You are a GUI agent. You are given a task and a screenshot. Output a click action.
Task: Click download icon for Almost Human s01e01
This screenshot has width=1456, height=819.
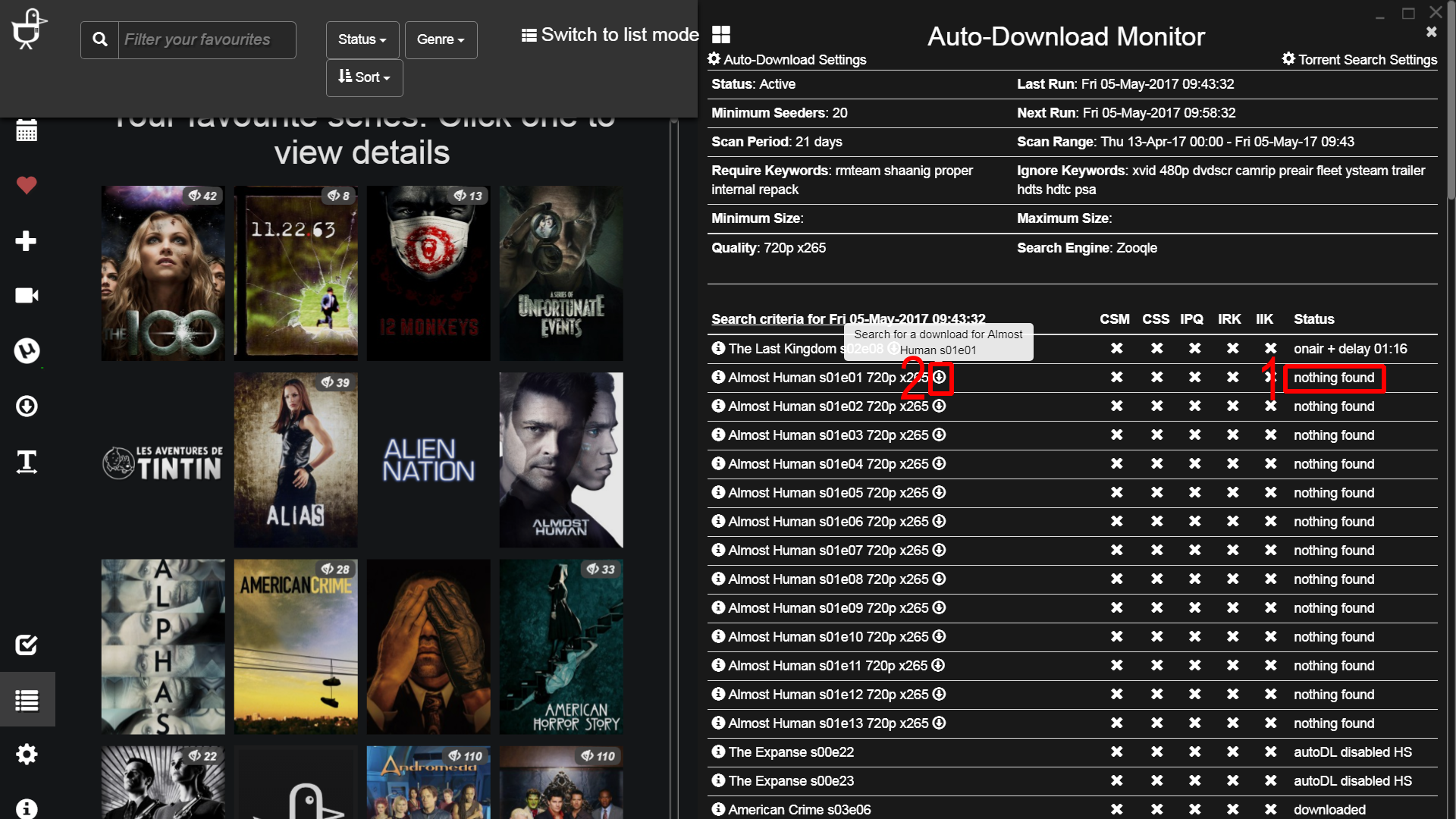coord(940,377)
